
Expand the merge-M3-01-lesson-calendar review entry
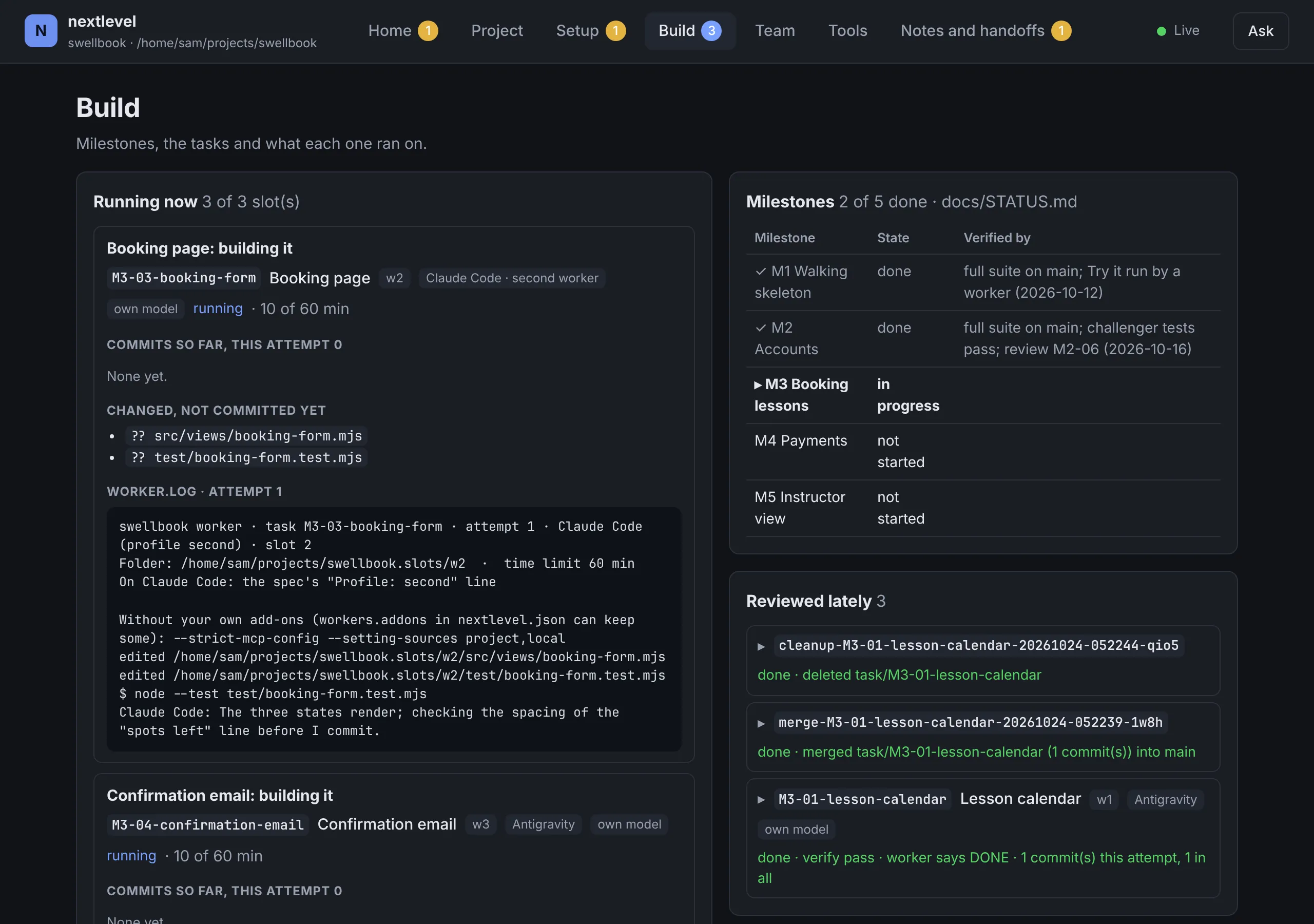tap(761, 723)
